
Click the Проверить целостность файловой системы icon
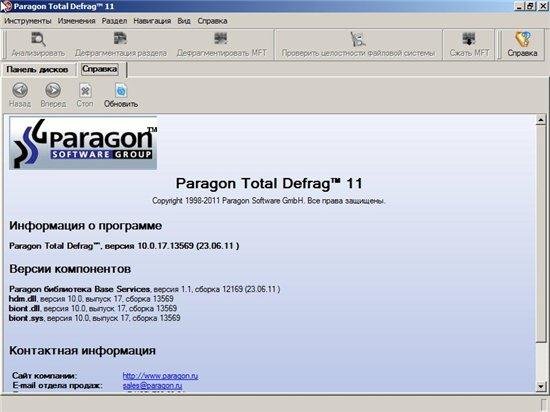click(358, 39)
